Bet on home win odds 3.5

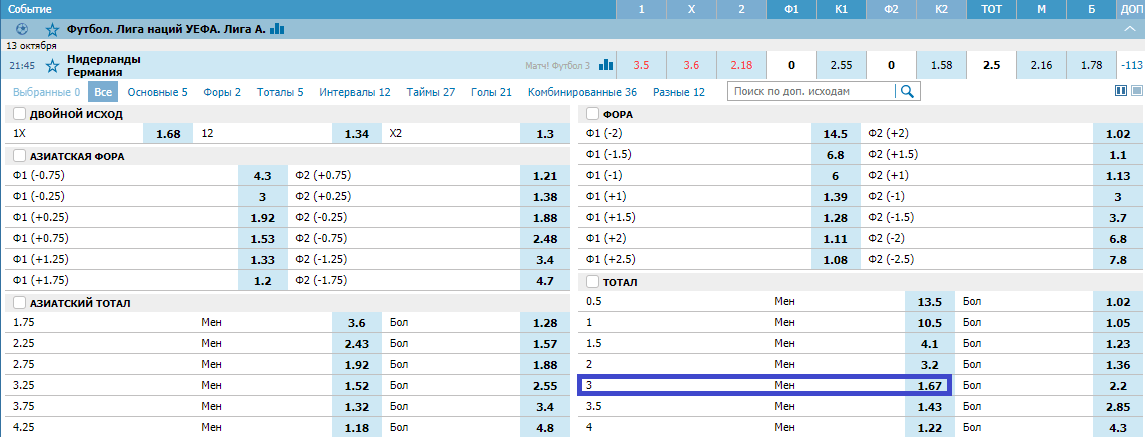click(x=641, y=66)
